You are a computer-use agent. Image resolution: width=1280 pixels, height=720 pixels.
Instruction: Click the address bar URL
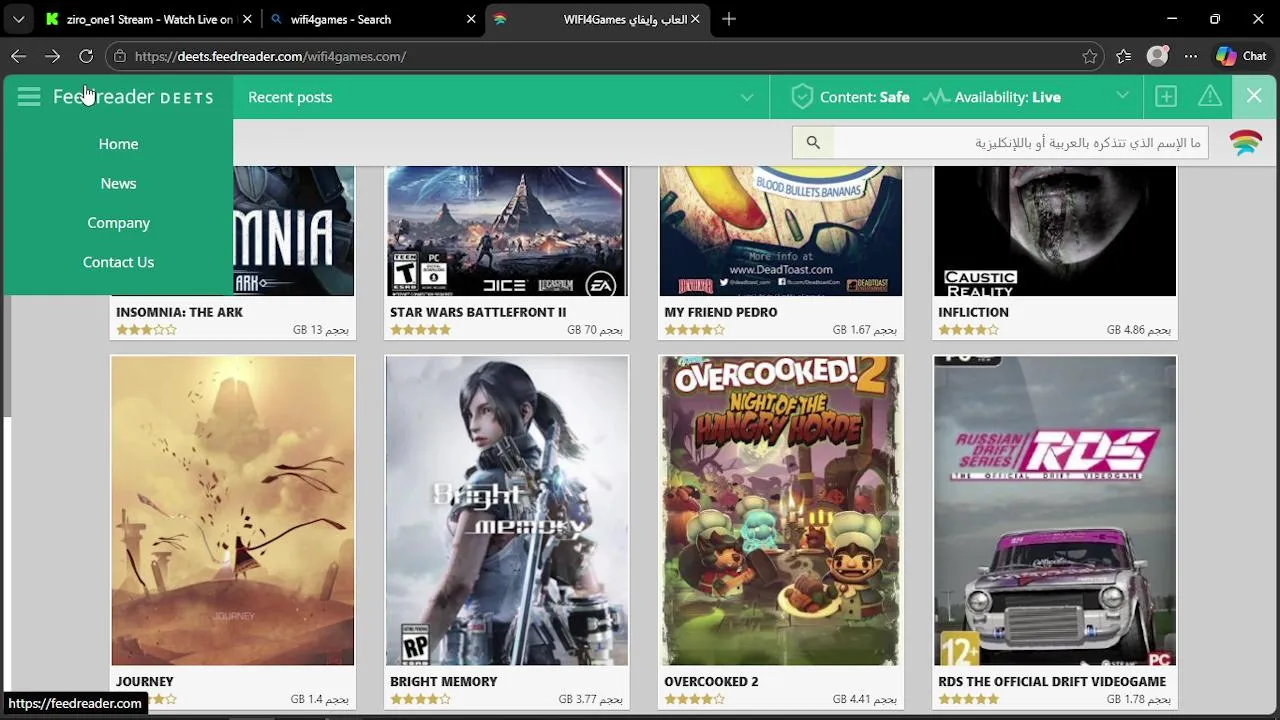pyautogui.click(x=270, y=56)
